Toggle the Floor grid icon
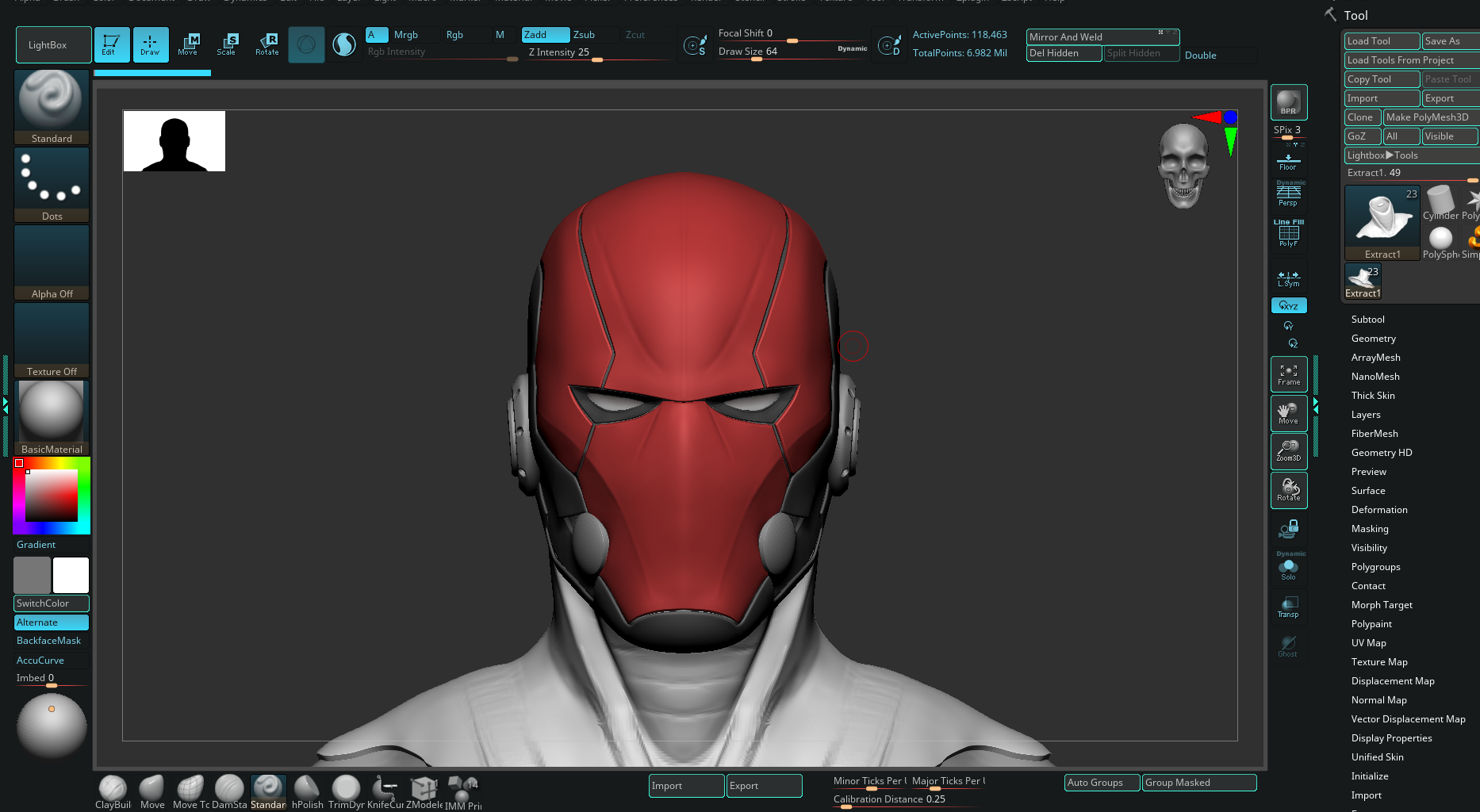This screenshot has height=812, width=1480. [1288, 162]
